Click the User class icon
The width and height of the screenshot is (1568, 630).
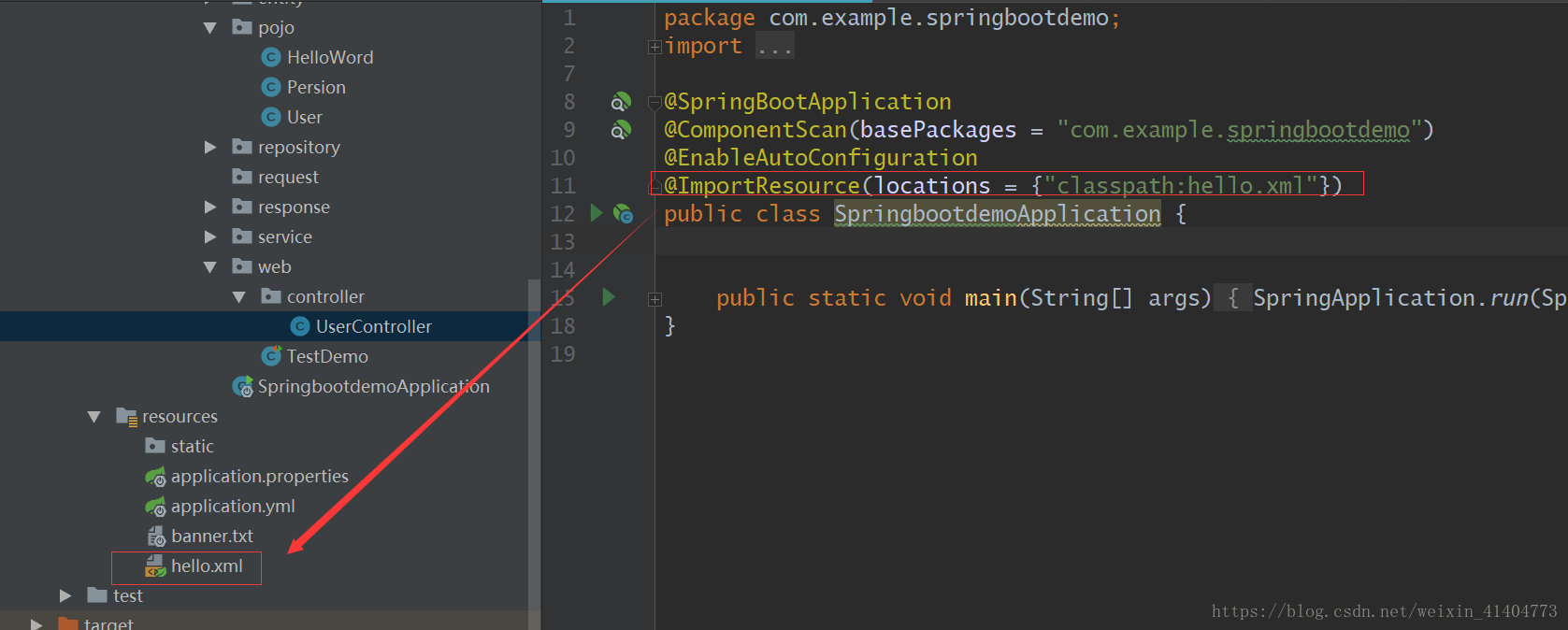tap(271, 117)
